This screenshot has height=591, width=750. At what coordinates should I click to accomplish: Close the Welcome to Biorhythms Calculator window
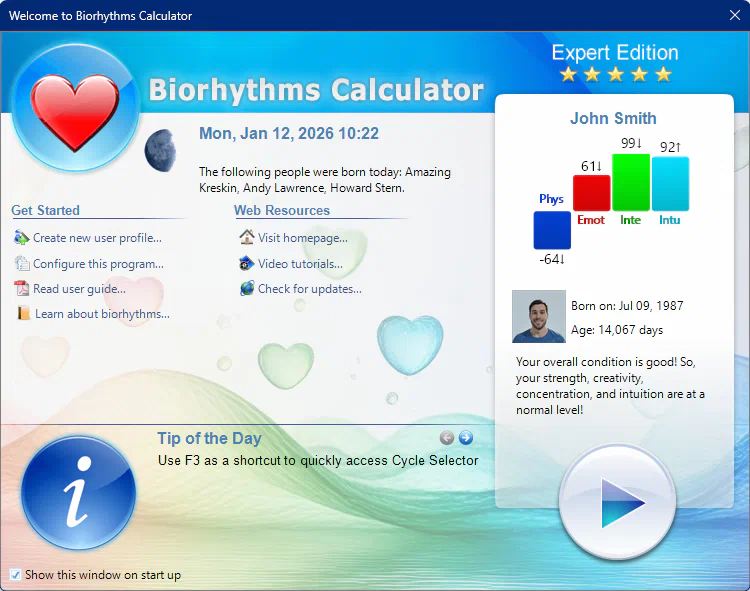tap(735, 15)
